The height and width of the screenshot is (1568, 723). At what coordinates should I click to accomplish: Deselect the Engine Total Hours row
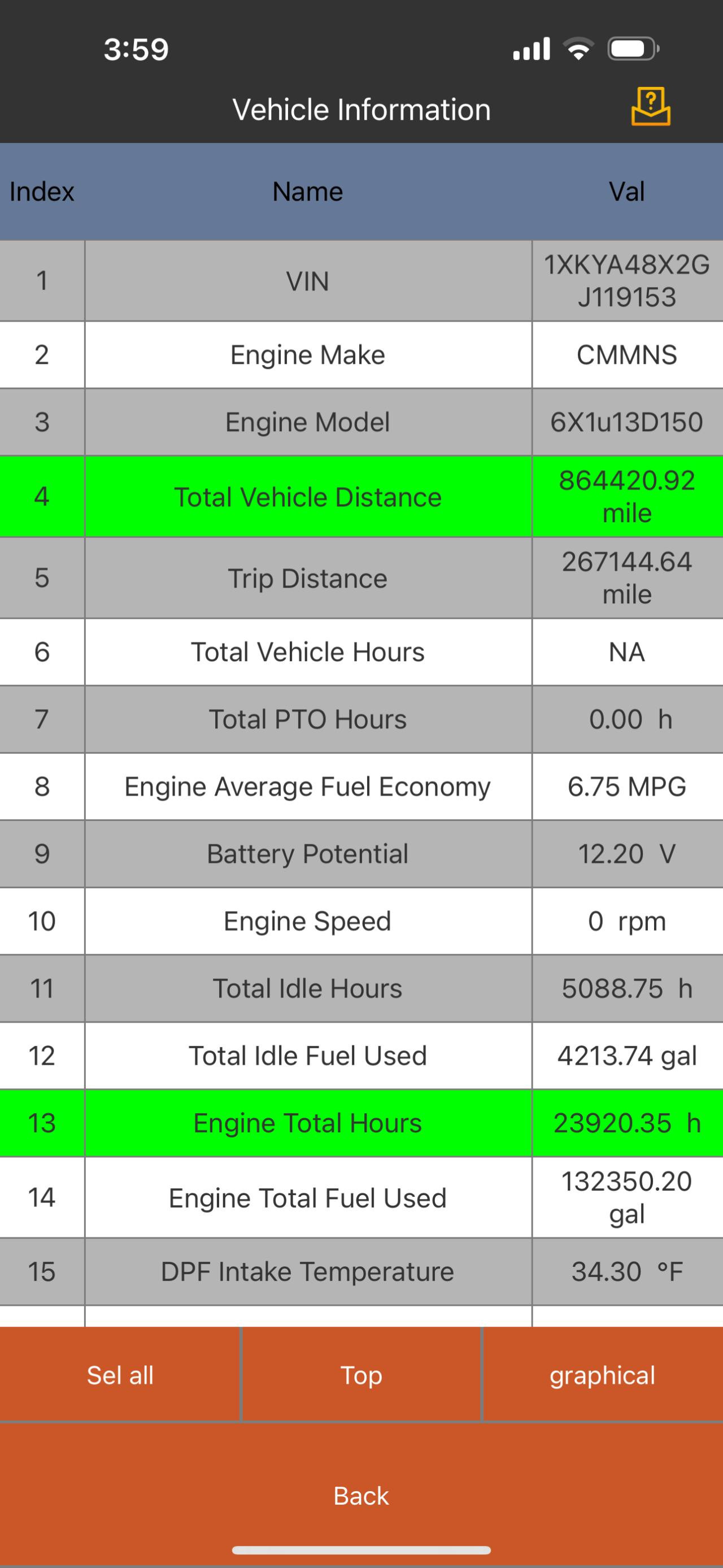click(x=308, y=1123)
